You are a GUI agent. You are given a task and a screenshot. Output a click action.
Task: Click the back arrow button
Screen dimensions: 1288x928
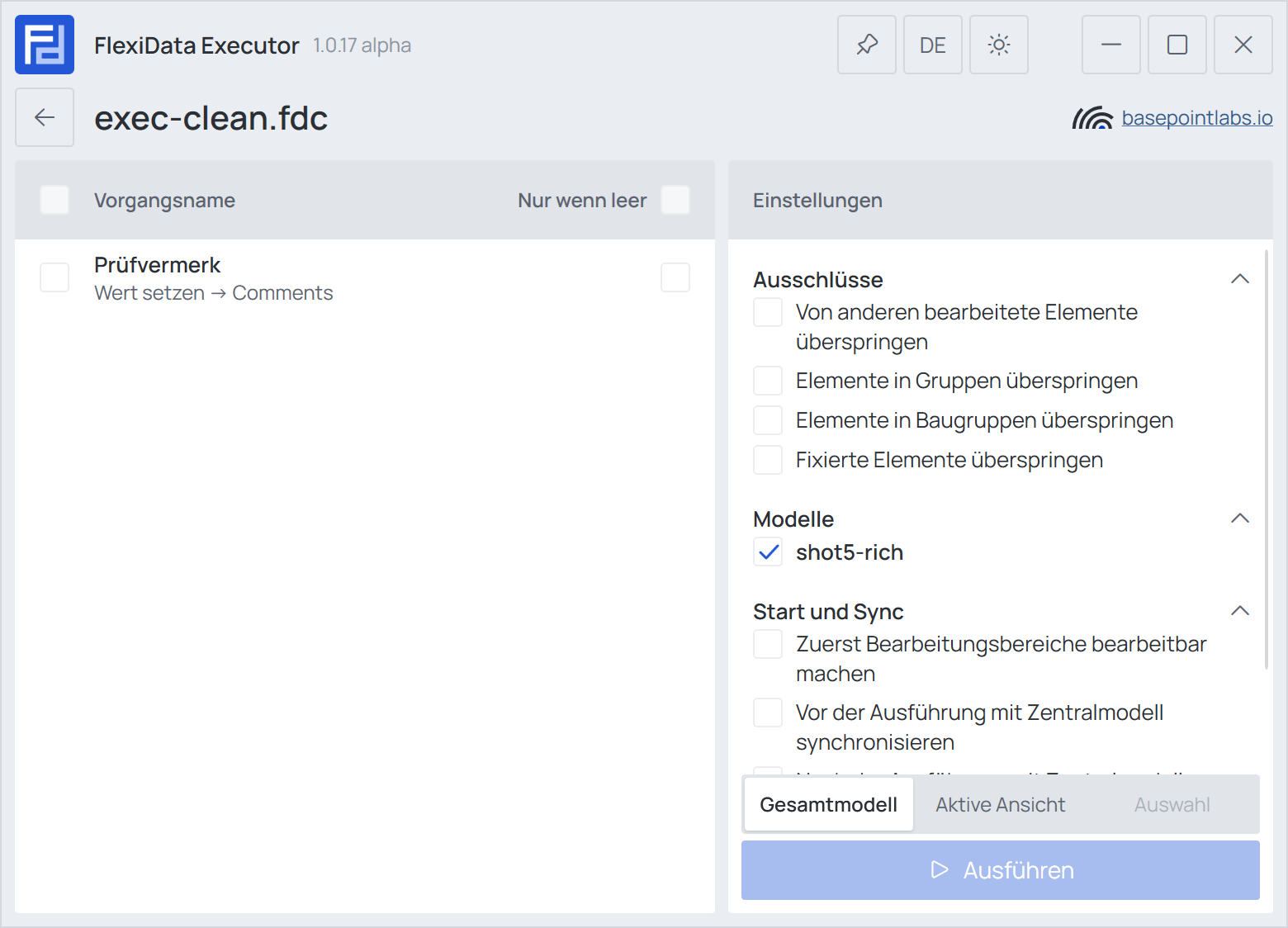click(45, 117)
